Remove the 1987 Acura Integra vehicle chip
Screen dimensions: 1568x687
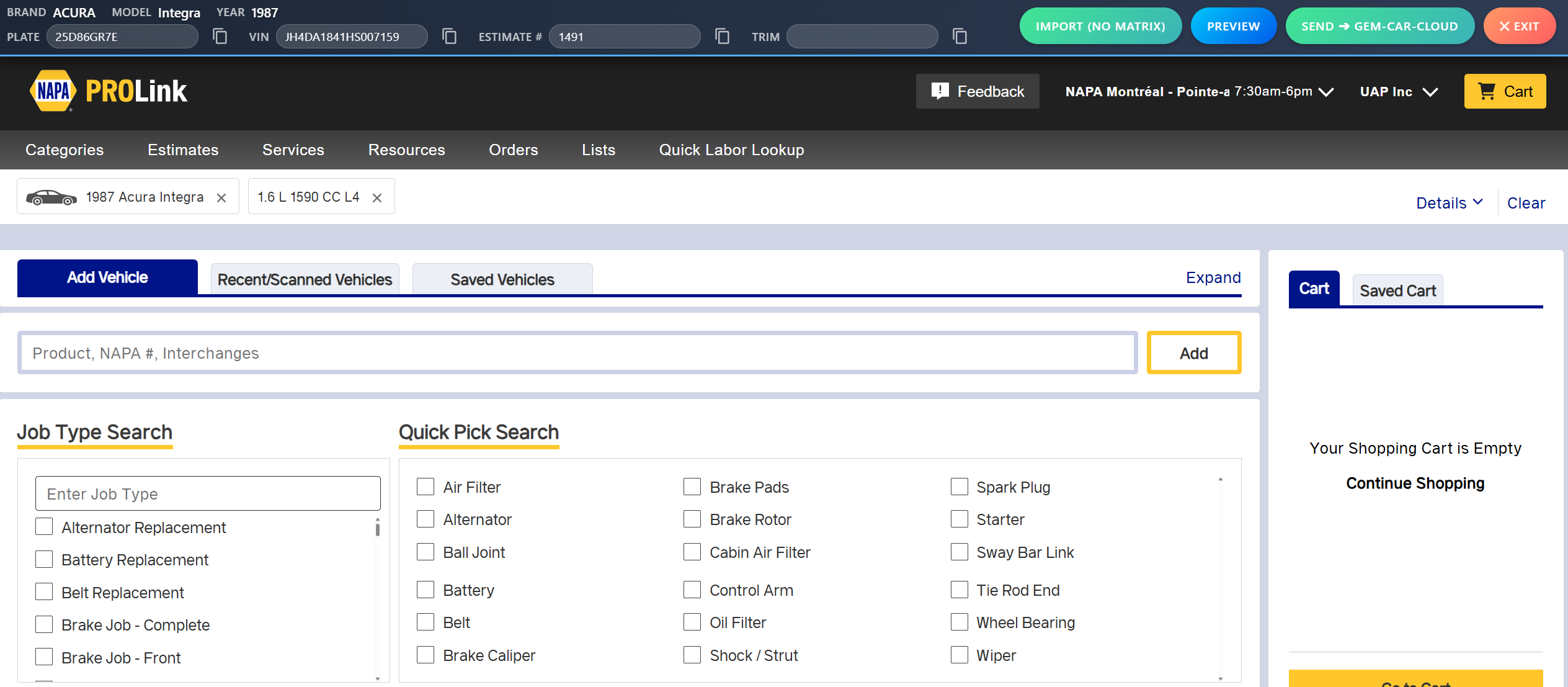tap(221, 197)
